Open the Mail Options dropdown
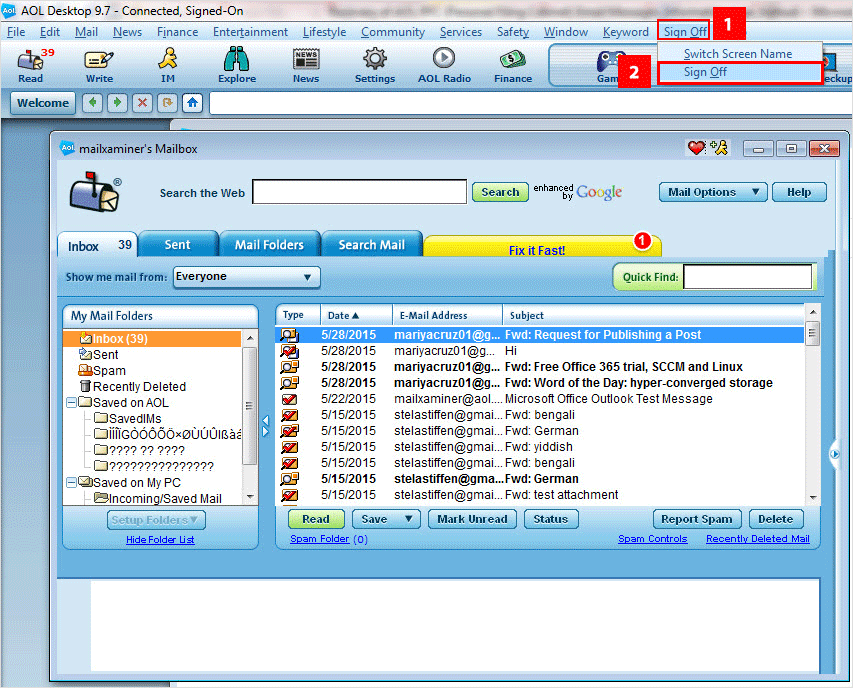 tap(713, 192)
